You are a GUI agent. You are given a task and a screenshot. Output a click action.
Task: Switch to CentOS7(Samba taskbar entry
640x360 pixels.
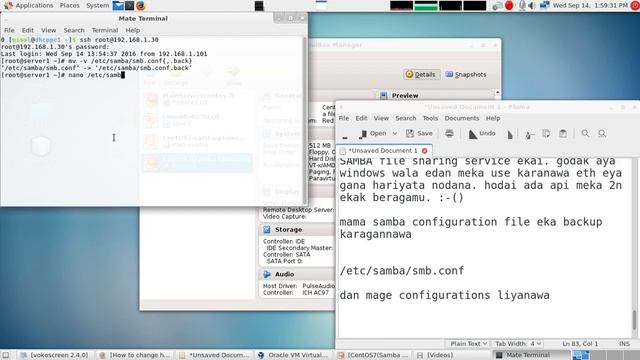pyautogui.click(x=372, y=355)
